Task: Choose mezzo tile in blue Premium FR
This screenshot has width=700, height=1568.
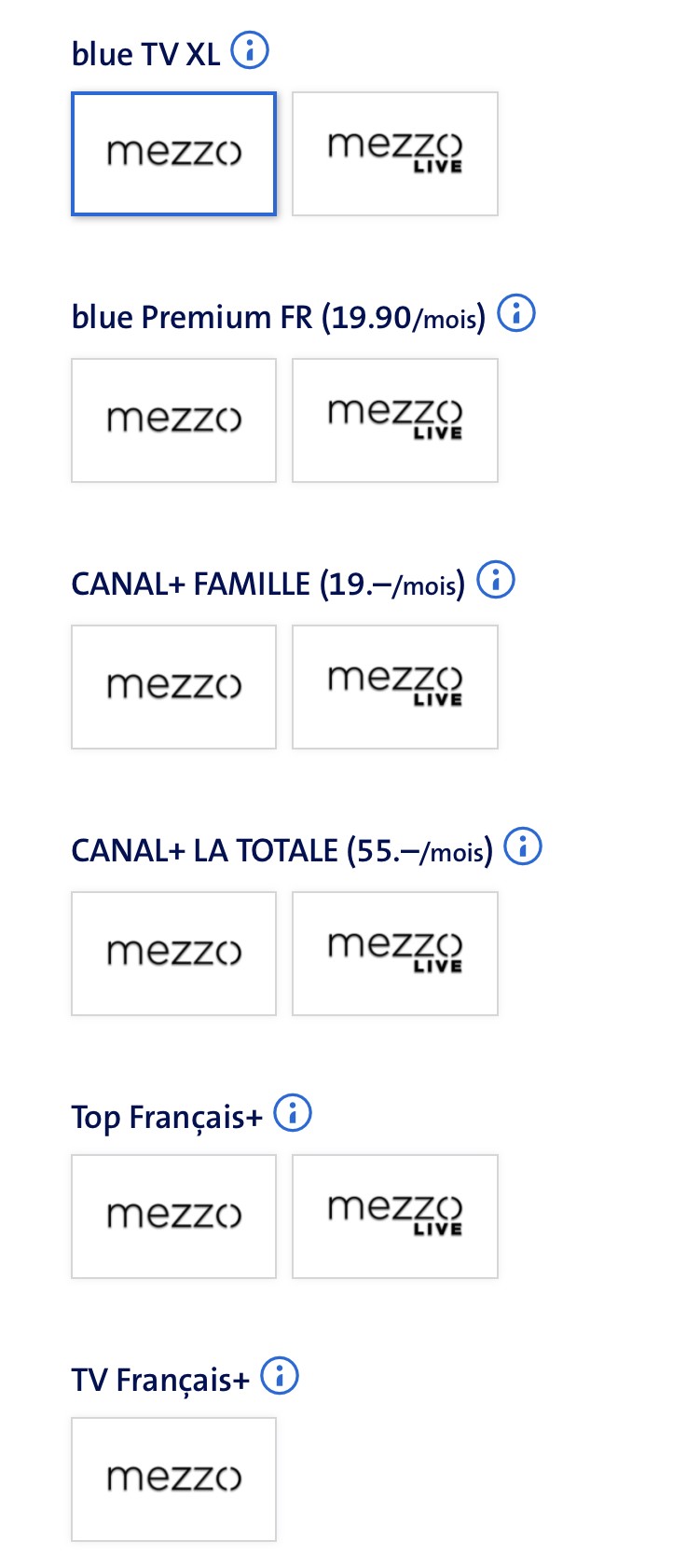Action: click(x=174, y=420)
